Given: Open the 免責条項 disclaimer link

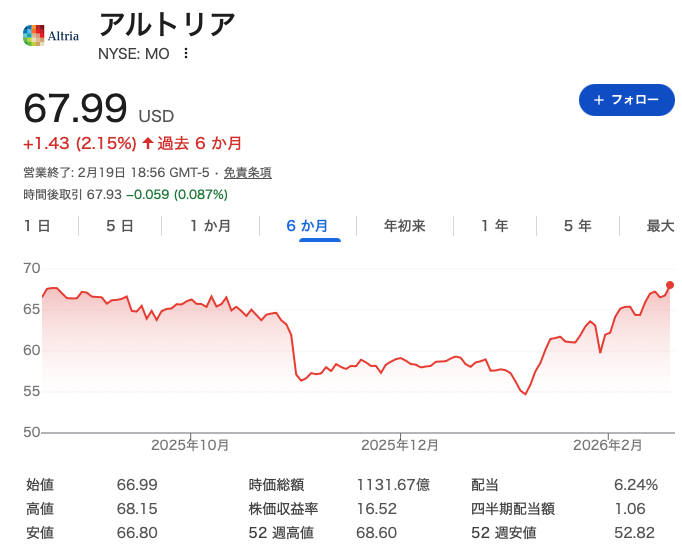Looking at the screenshot, I should coord(247,172).
